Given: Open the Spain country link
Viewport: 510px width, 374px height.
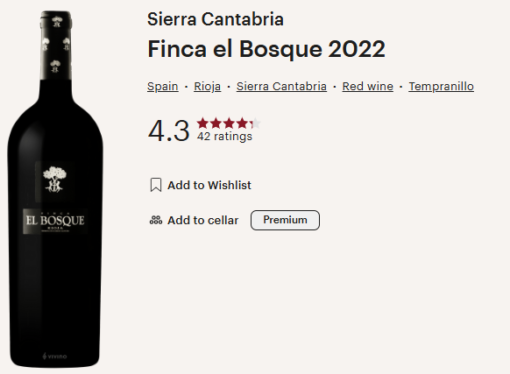Looking at the screenshot, I should point(163,86).
